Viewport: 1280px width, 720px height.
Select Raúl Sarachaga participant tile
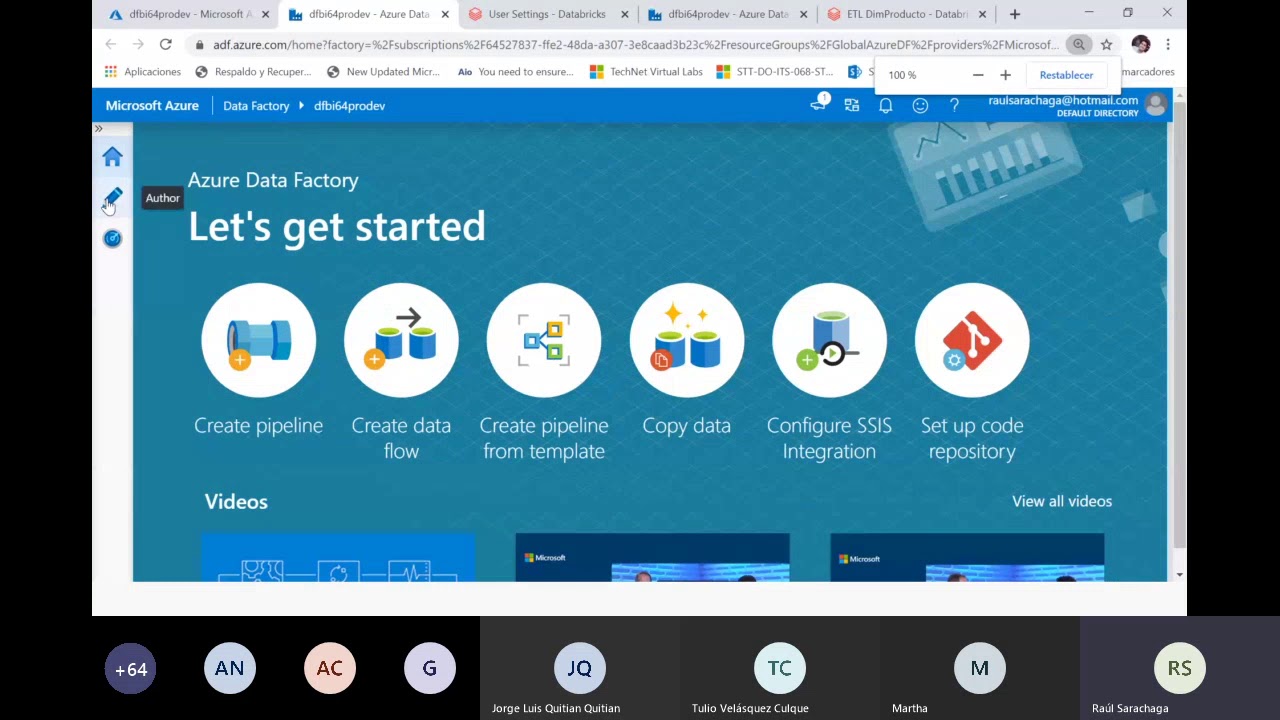1180,668
